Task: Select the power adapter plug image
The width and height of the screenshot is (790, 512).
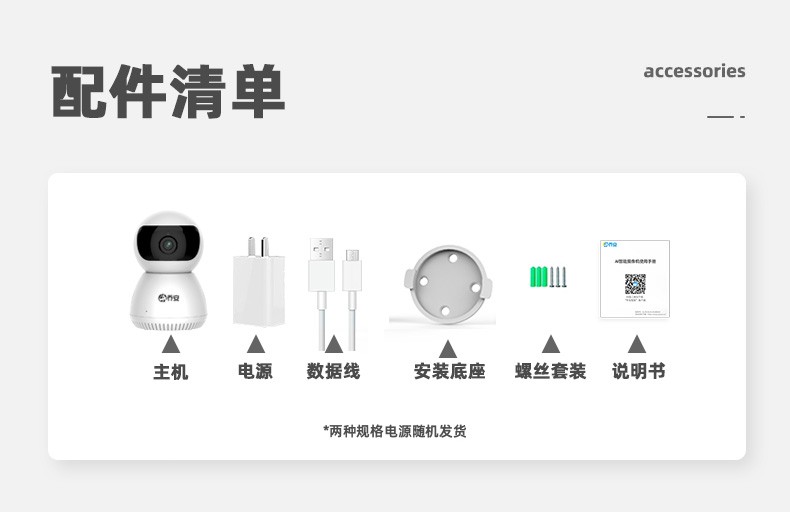Action: [x=258, y=282]
